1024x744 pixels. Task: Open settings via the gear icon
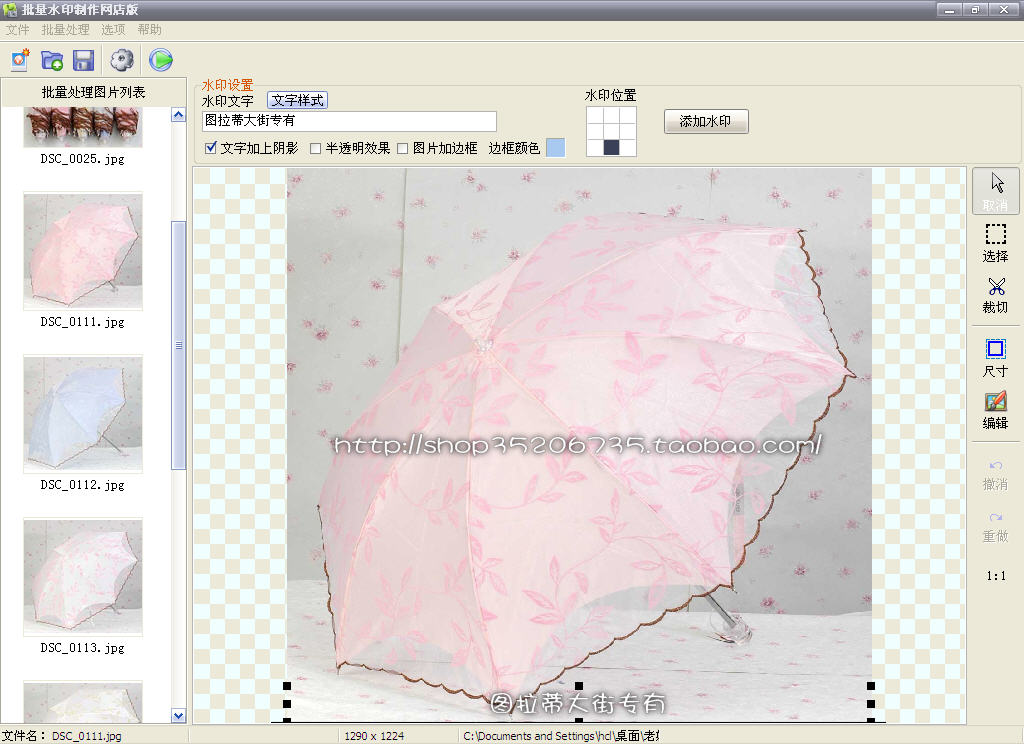[x=122, y=60]
